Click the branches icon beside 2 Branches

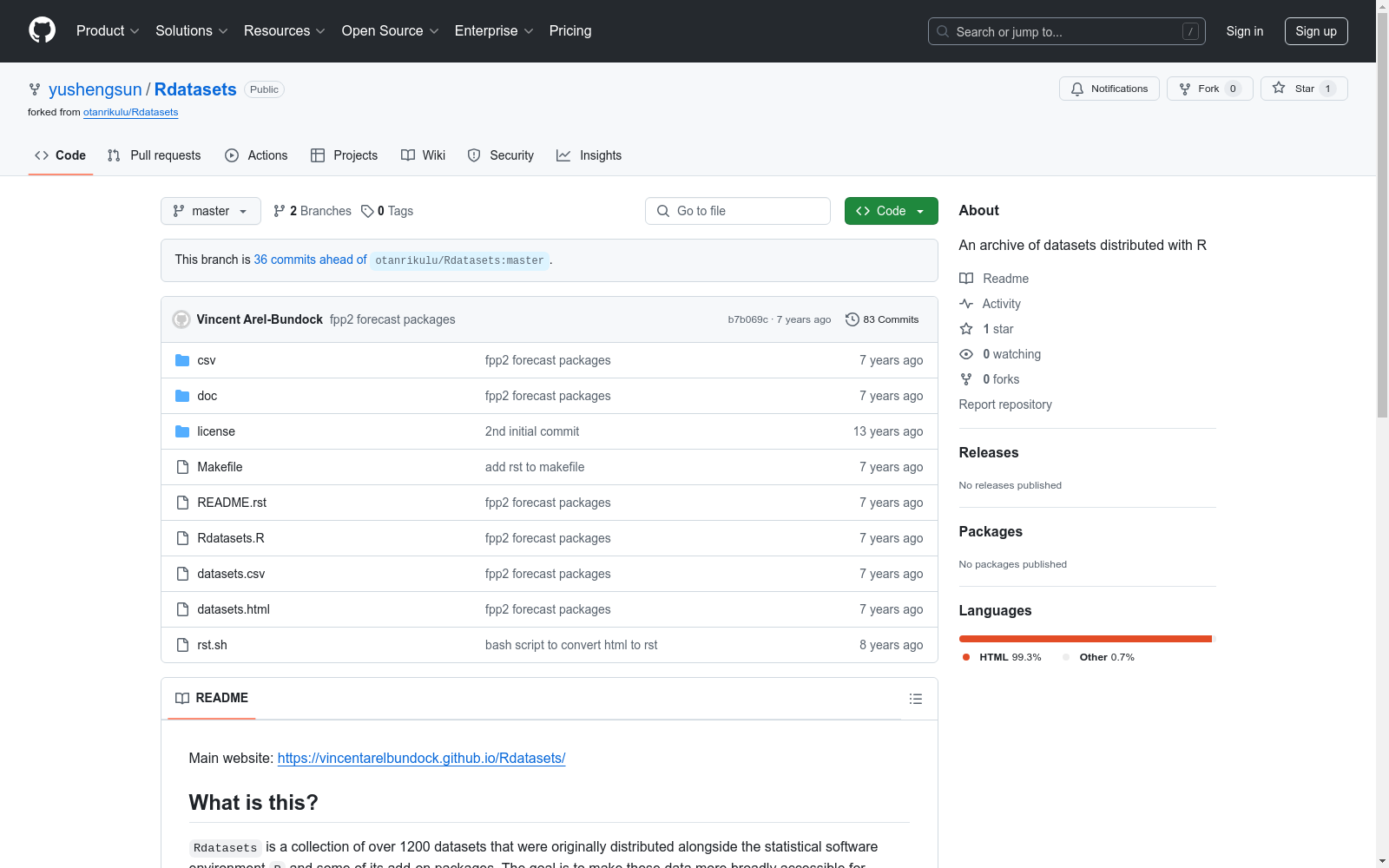tap(280, 211)
